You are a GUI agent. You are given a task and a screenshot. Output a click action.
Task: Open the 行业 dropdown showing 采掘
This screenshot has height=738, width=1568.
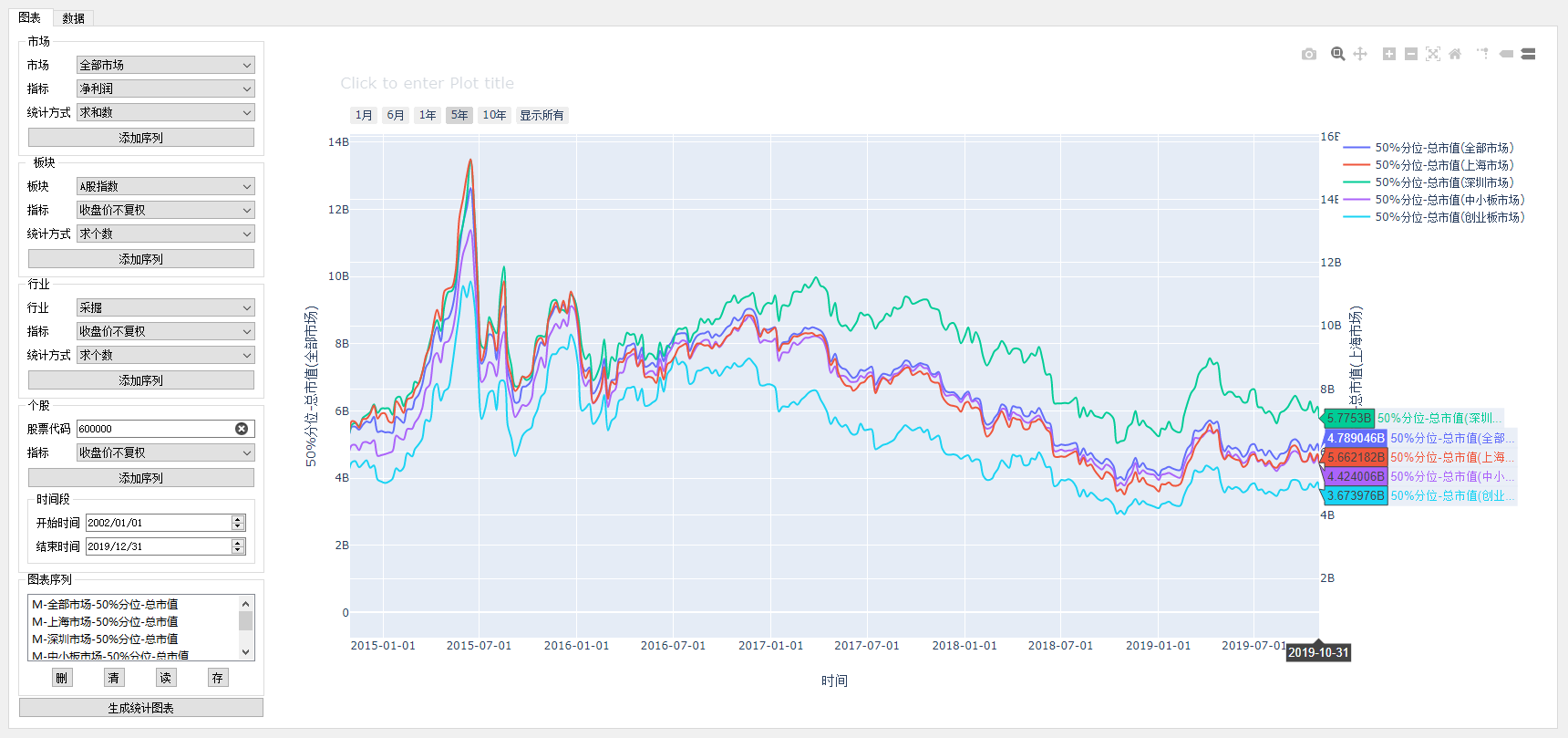[165, 307]
